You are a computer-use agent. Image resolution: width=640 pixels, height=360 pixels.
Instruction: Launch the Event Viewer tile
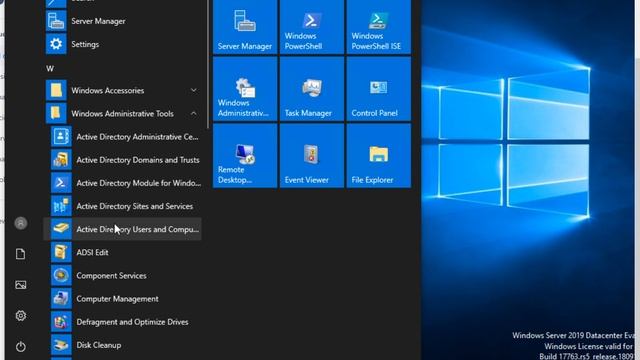pyautogui.click(x=312, y=156)
